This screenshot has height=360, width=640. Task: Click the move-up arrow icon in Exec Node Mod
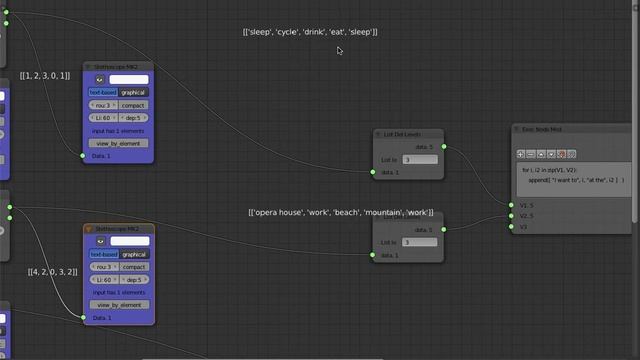[541, 154]
